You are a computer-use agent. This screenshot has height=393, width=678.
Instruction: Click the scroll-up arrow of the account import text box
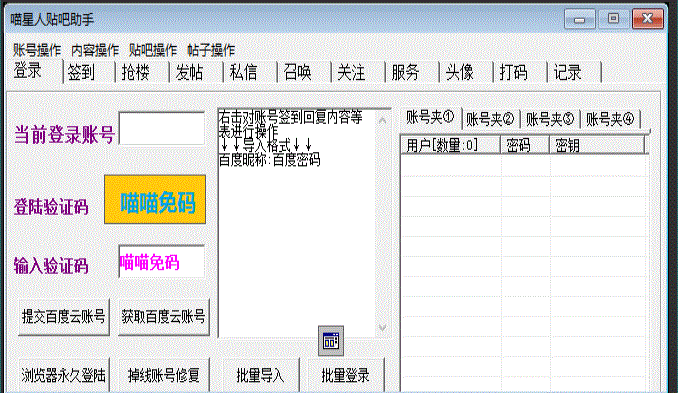[383, 120]
